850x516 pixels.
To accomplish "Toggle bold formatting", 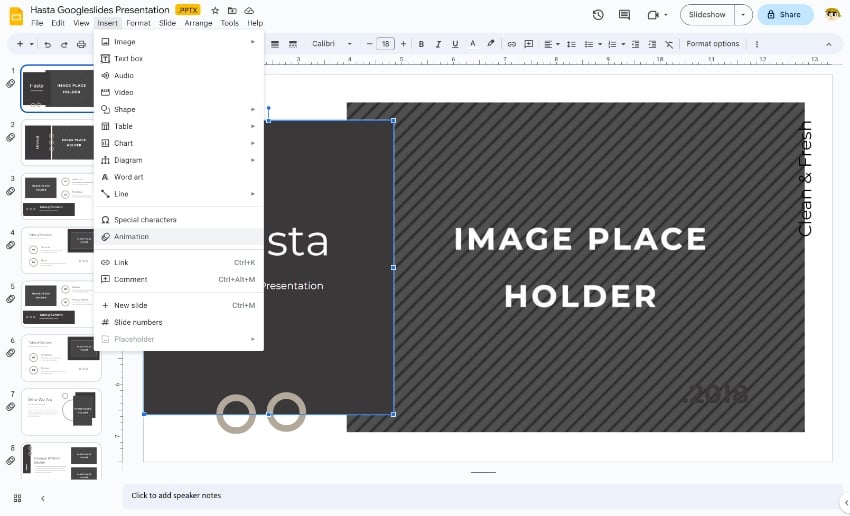I will click(x=421, y=44).
